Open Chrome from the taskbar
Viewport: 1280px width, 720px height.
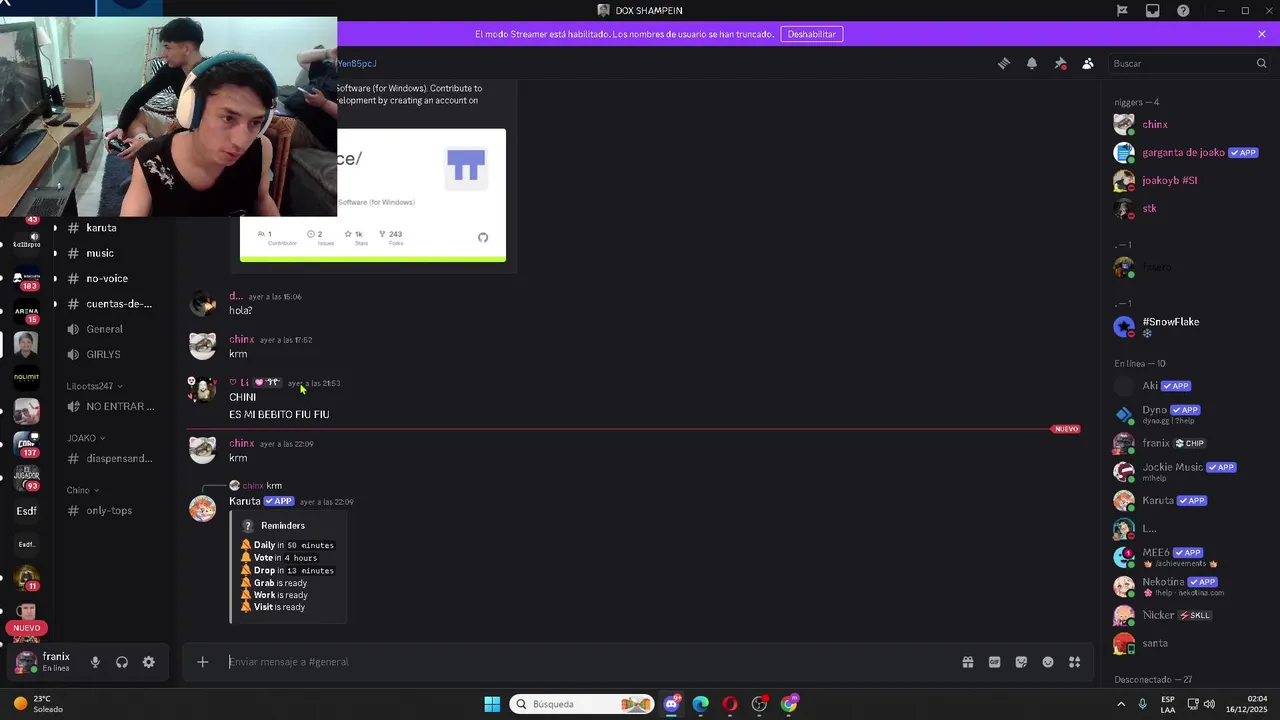(x=789, y=704)
